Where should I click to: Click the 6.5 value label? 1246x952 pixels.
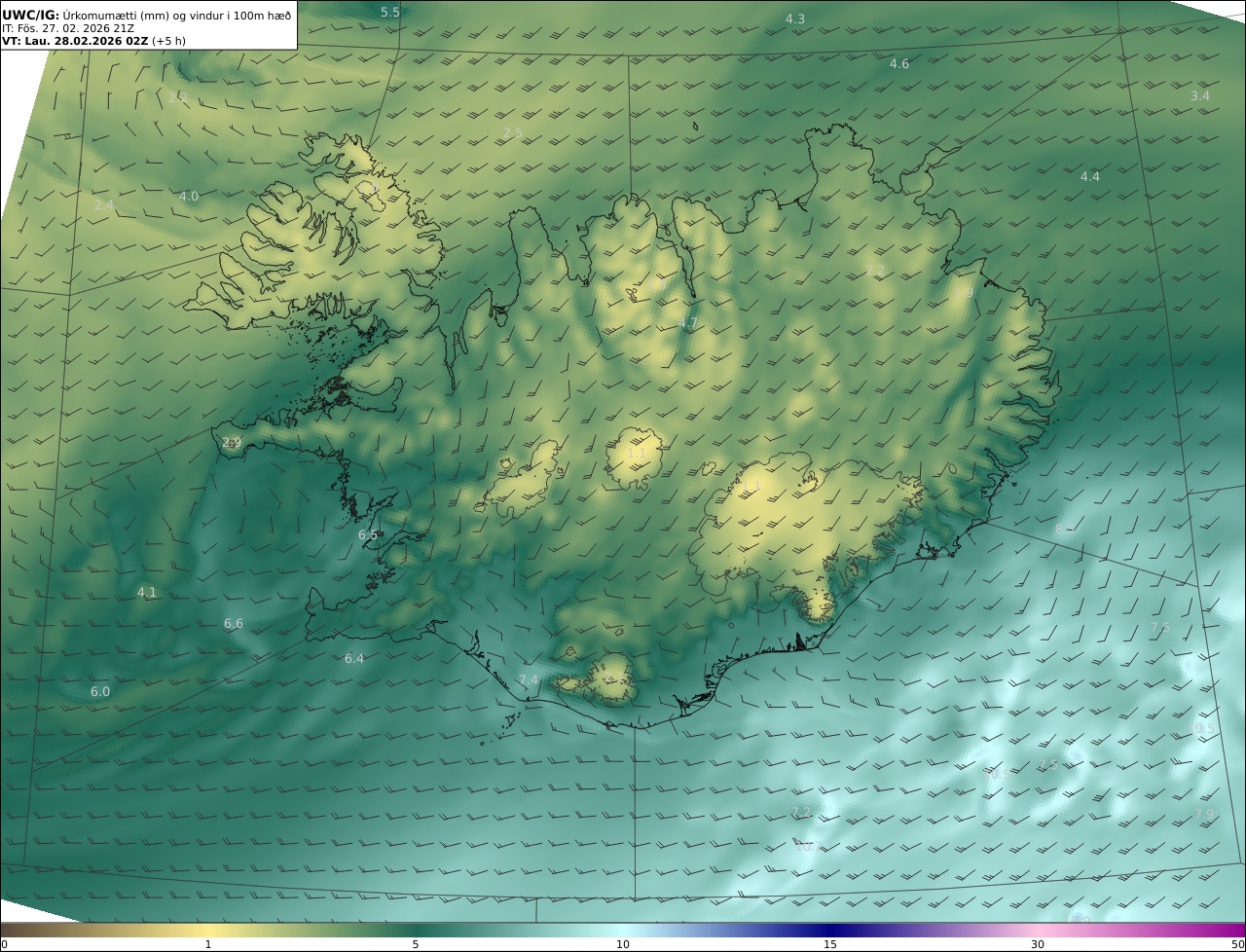click(x=368, y=534)
